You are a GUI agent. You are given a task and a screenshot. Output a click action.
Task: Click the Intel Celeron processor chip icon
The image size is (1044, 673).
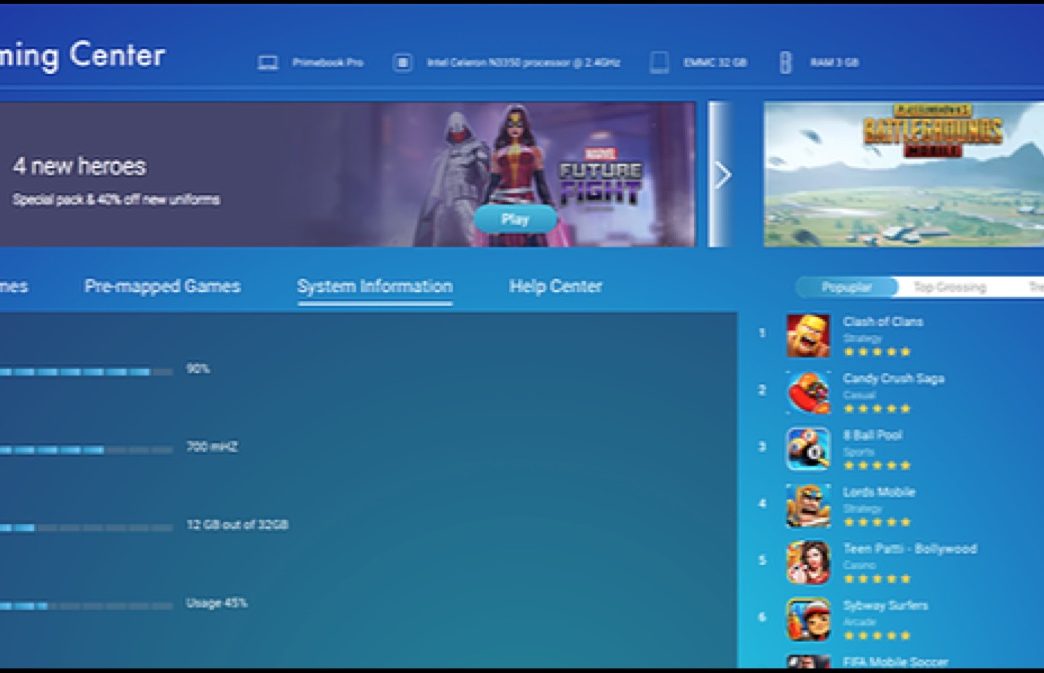coord(402,62)
